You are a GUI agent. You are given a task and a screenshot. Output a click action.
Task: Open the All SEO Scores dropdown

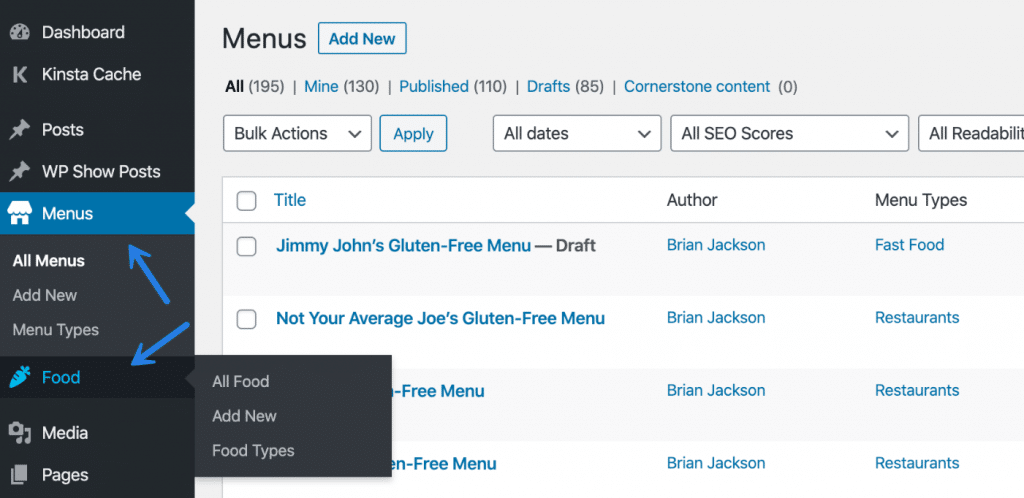(x=790, y=133)
